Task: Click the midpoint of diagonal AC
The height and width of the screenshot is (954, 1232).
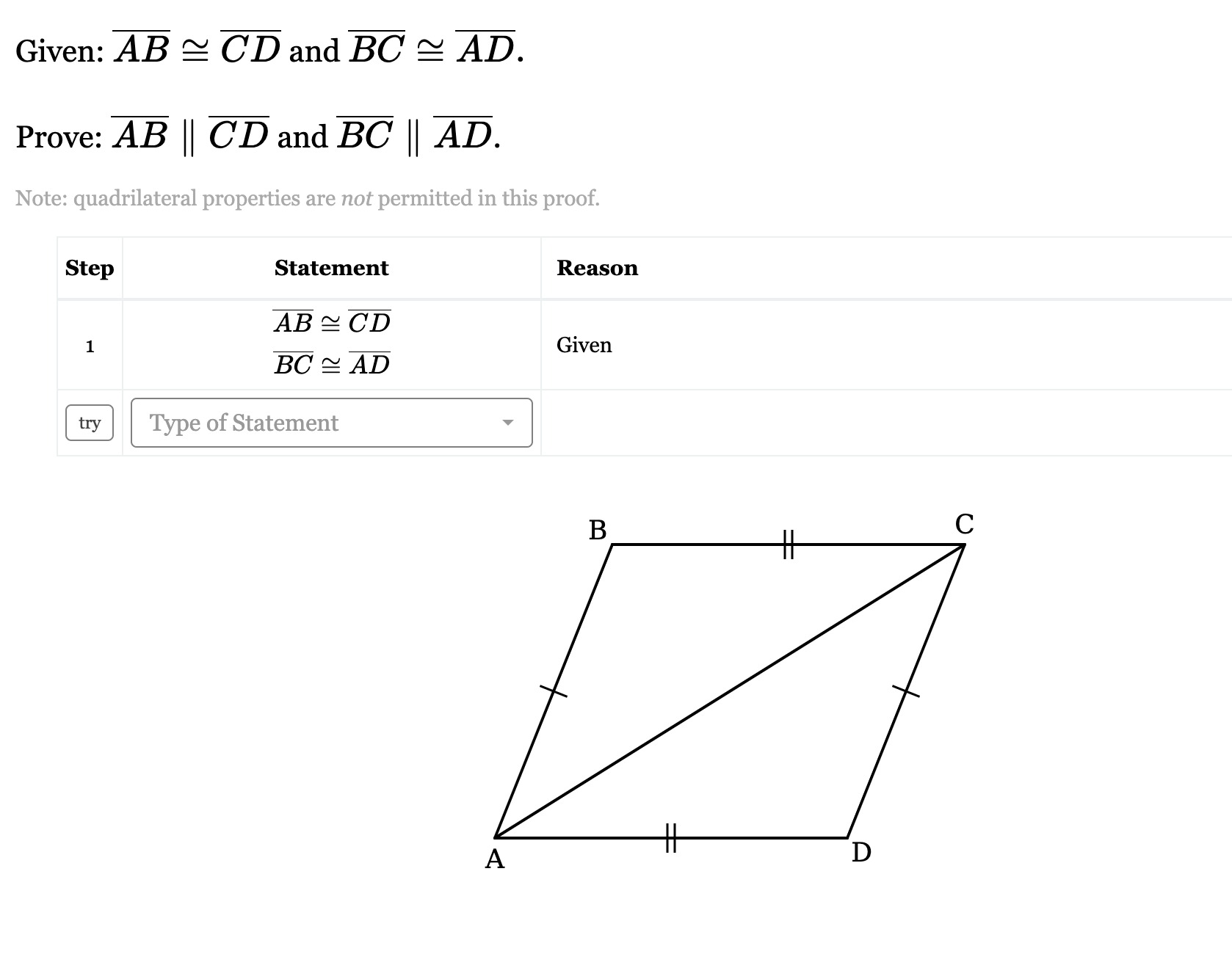Action: pyautogui.click(x=730, y=691)
